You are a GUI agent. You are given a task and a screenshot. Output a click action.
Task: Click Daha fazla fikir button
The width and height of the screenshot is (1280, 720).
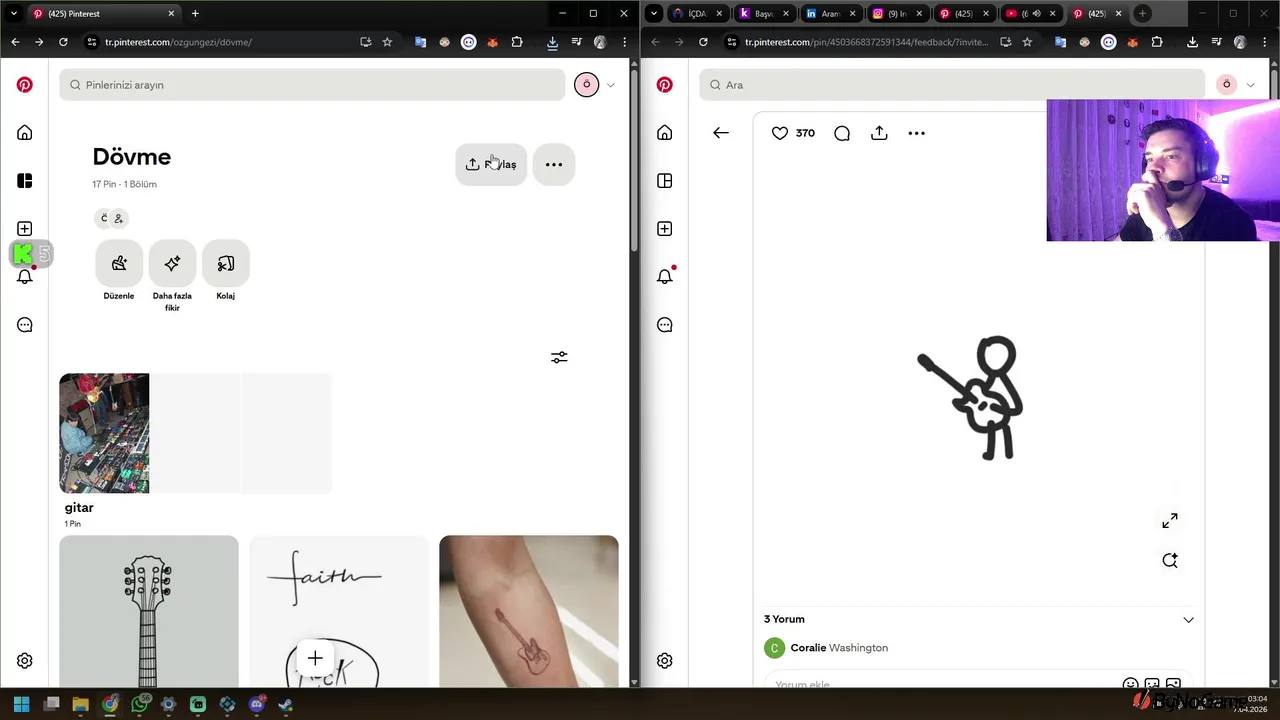tap(172, 263)
